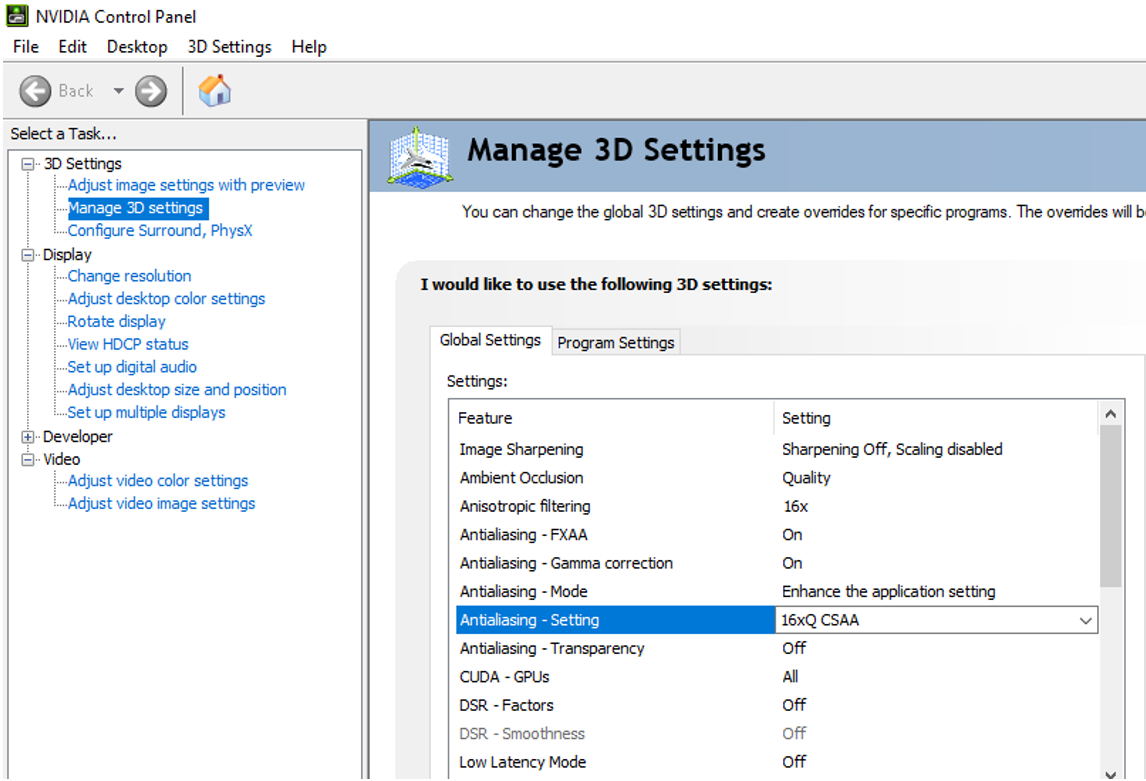
Task: Open Set up digital audio
Action: [132, 367]
